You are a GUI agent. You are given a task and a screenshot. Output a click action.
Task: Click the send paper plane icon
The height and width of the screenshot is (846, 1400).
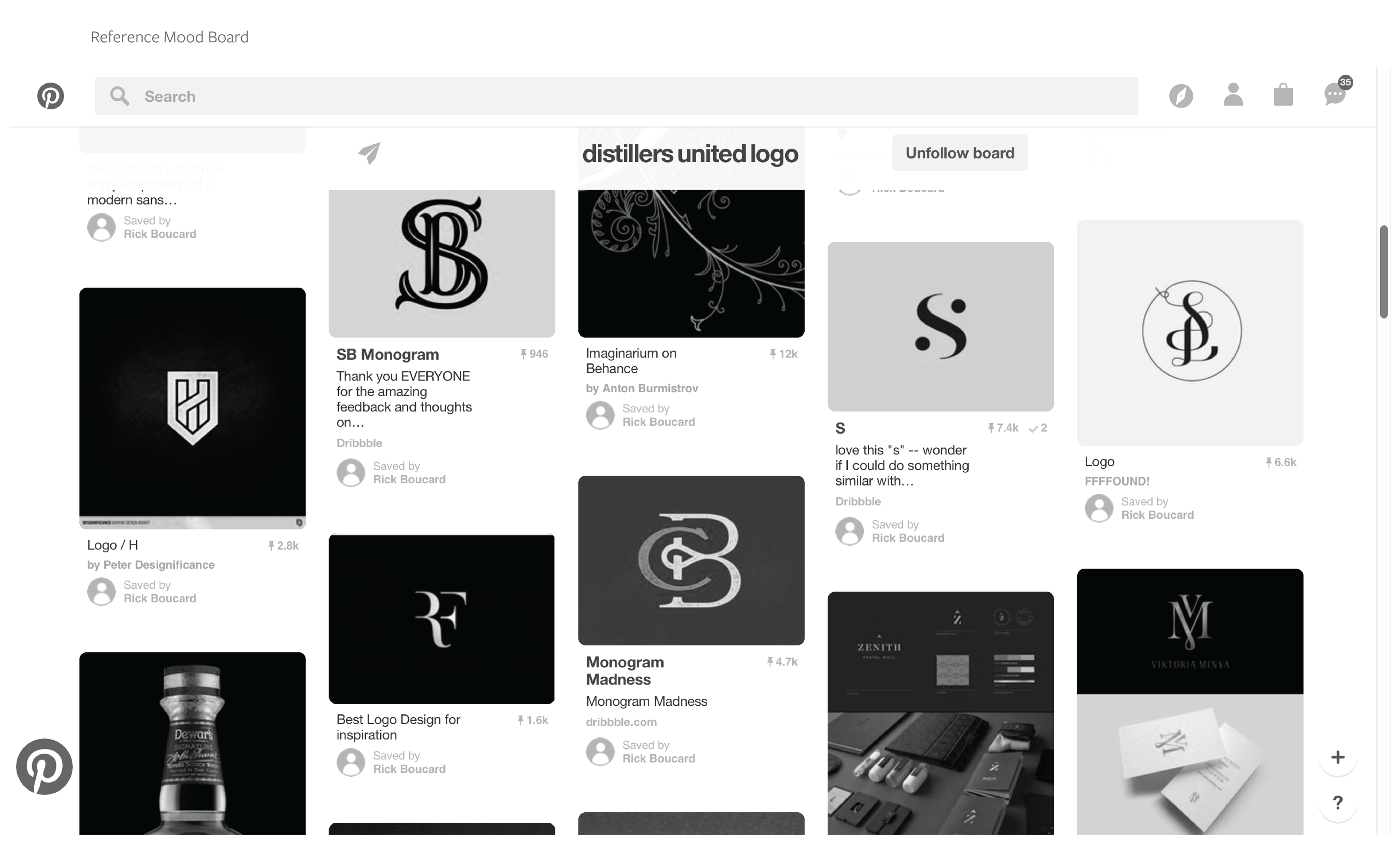369,153
